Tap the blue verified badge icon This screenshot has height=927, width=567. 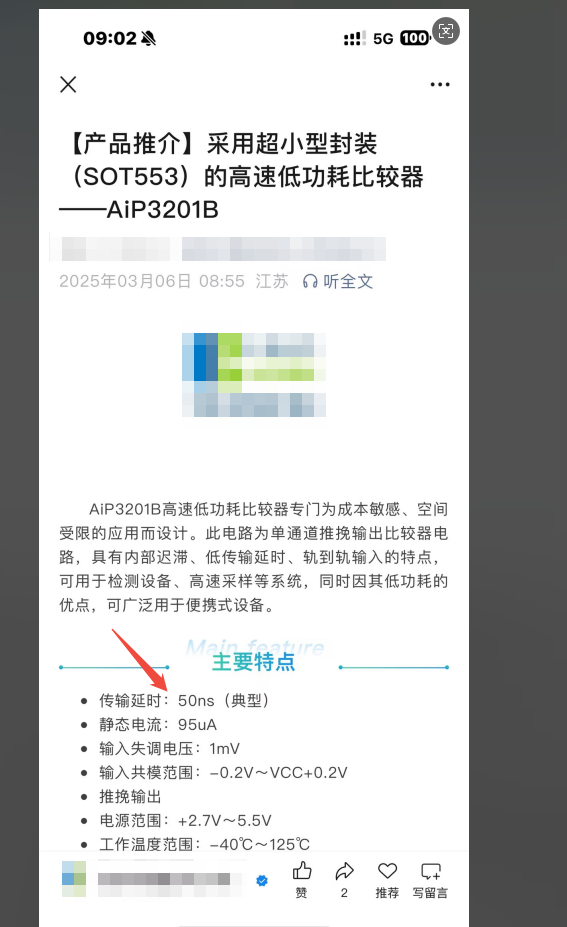point(262,881)
